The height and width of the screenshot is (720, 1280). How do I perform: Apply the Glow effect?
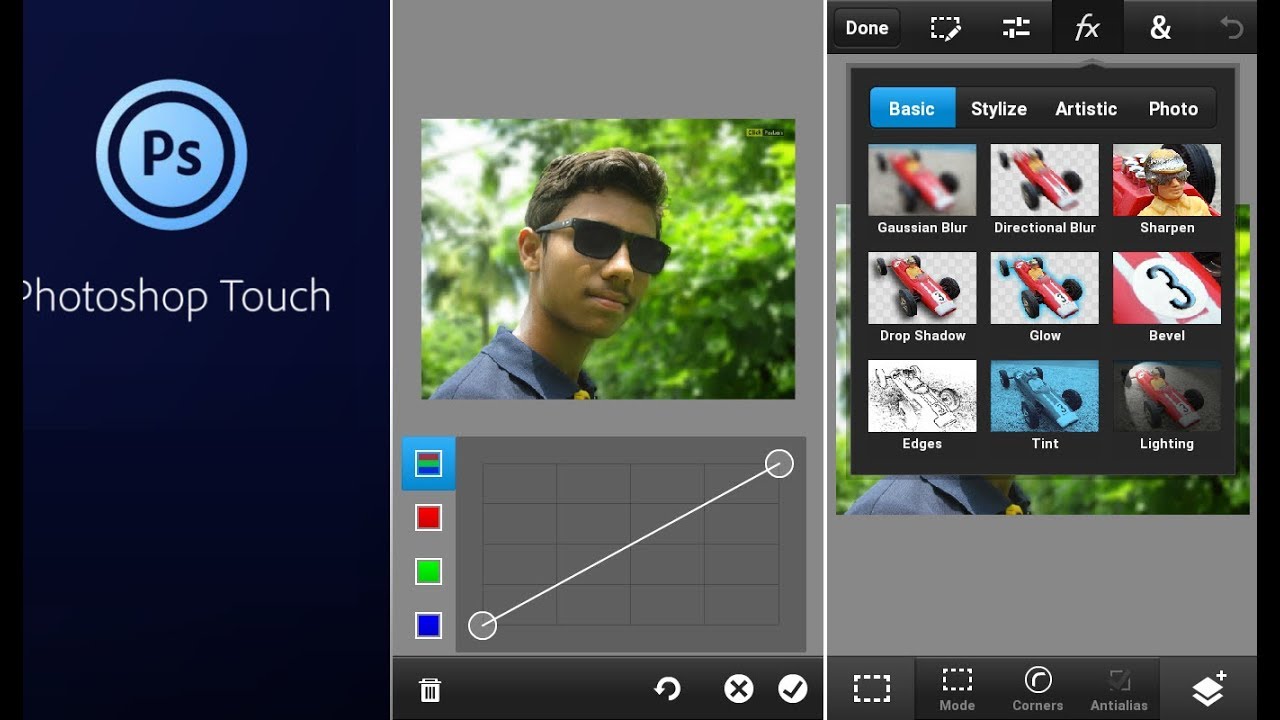[x=1044, y=298]
